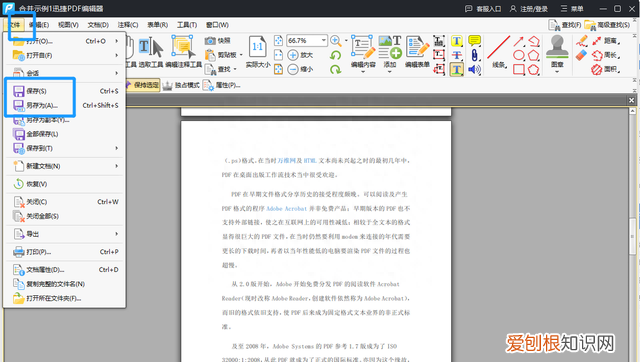Rotate the page counterclockwise (upper green arrow)

pos(336,55)
